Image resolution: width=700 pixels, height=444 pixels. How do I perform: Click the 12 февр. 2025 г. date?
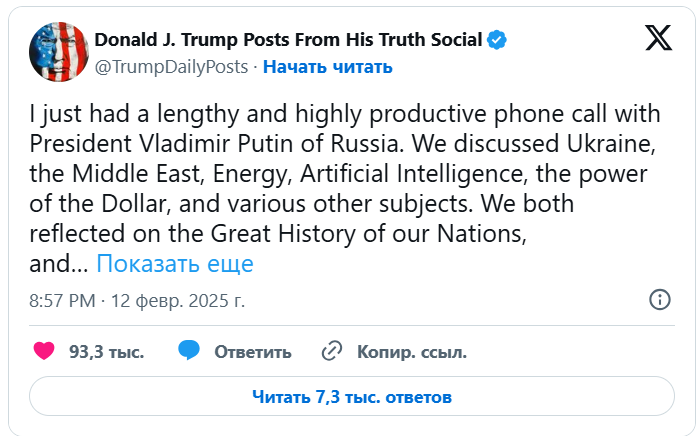[x=178, y=300]
